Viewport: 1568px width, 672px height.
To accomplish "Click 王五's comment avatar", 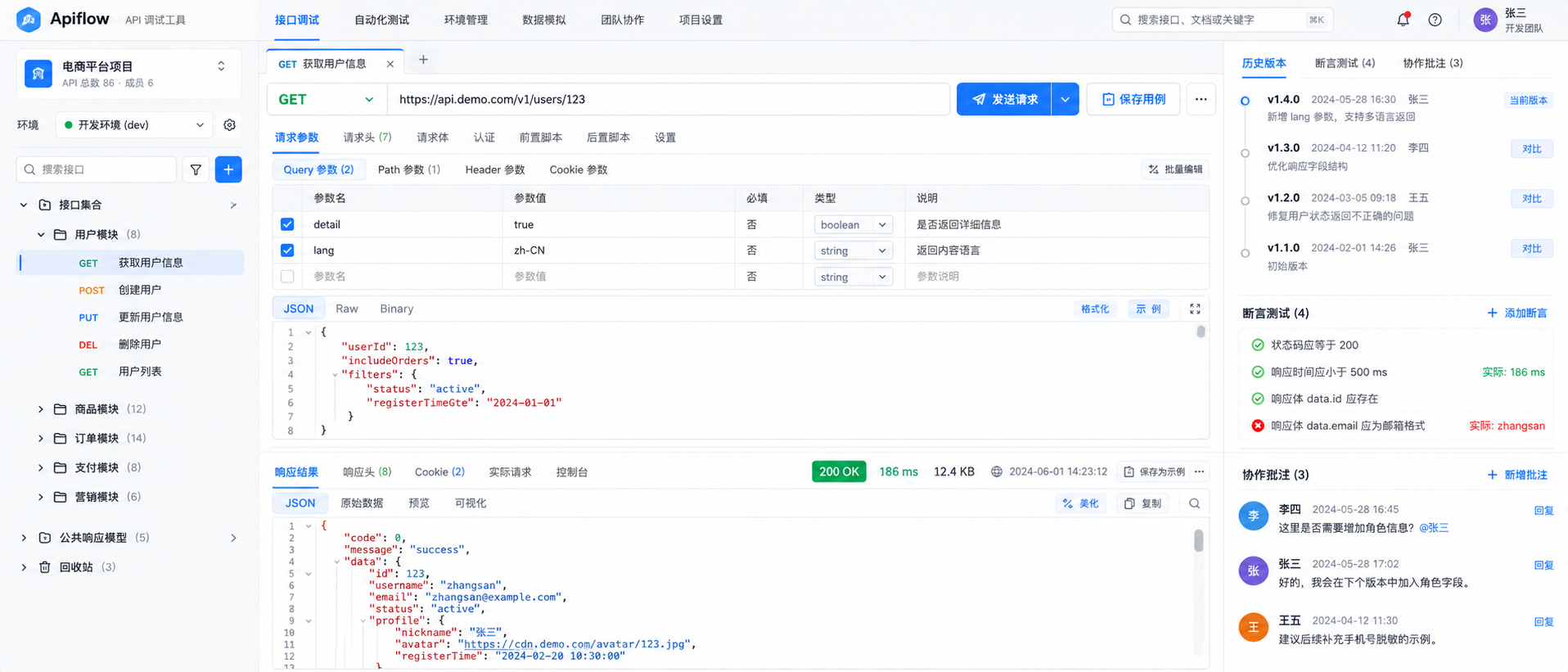I will 1253,628.
